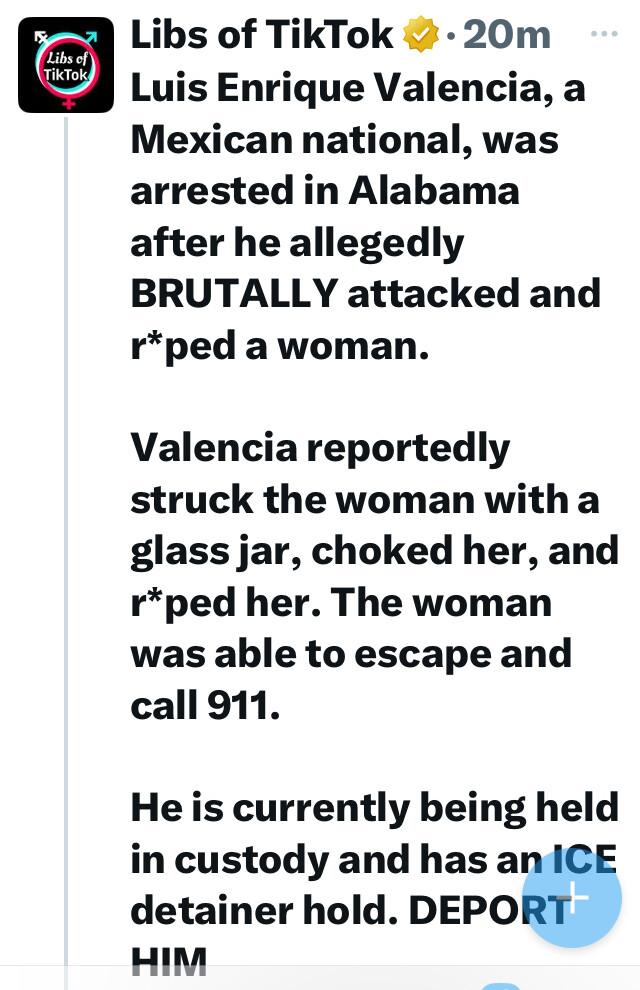Click the word BRUTALLY in the post
This screenshot has height=990, width=640.
point(234,294)
